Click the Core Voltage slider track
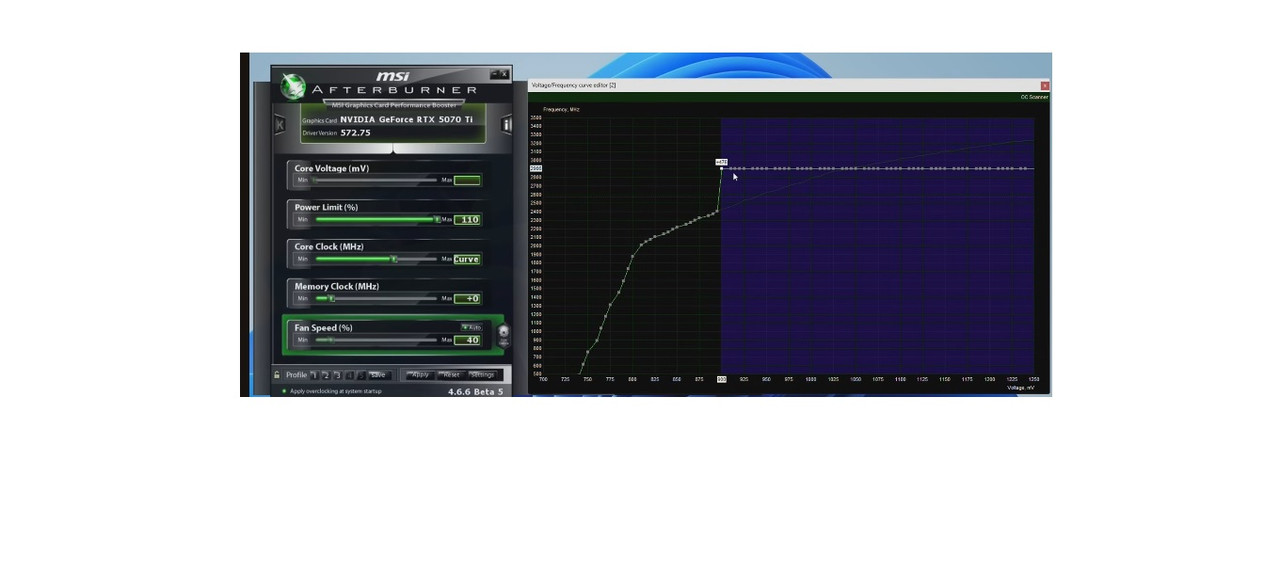The width and height of the screenshot is (1280, 586). [376, 180]
